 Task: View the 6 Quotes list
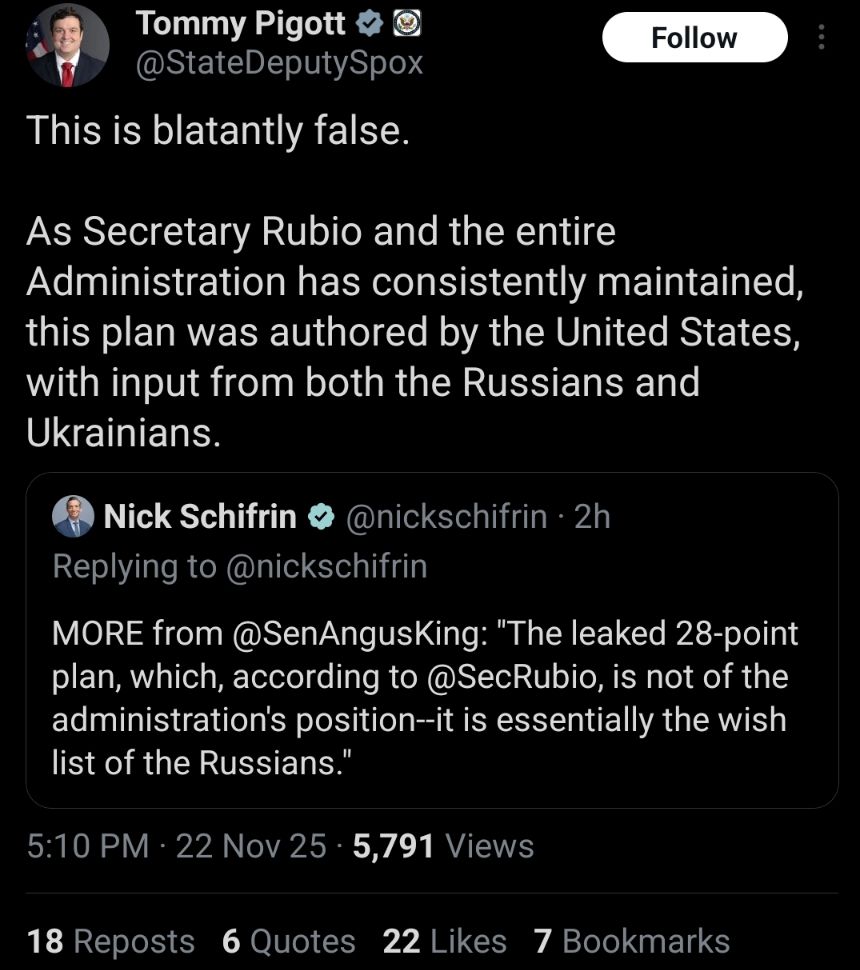click(289, 941)
